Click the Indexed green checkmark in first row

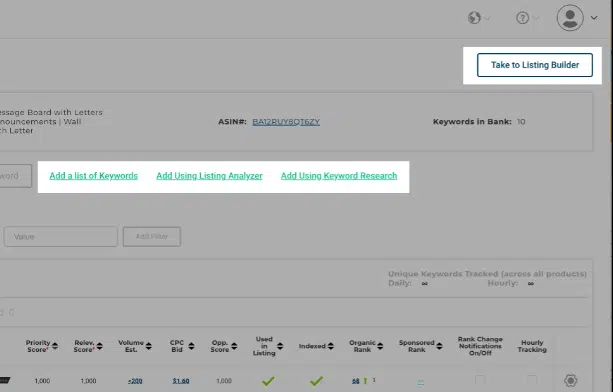(x=316, y=380)
